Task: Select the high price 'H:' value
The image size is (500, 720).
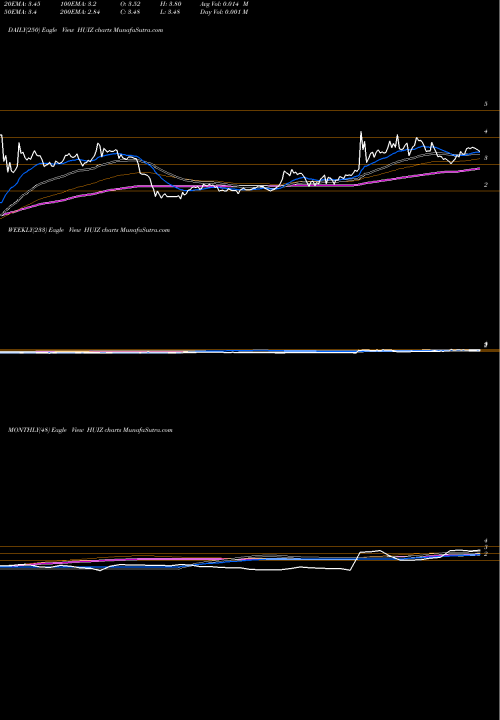Action: point(171,4)
